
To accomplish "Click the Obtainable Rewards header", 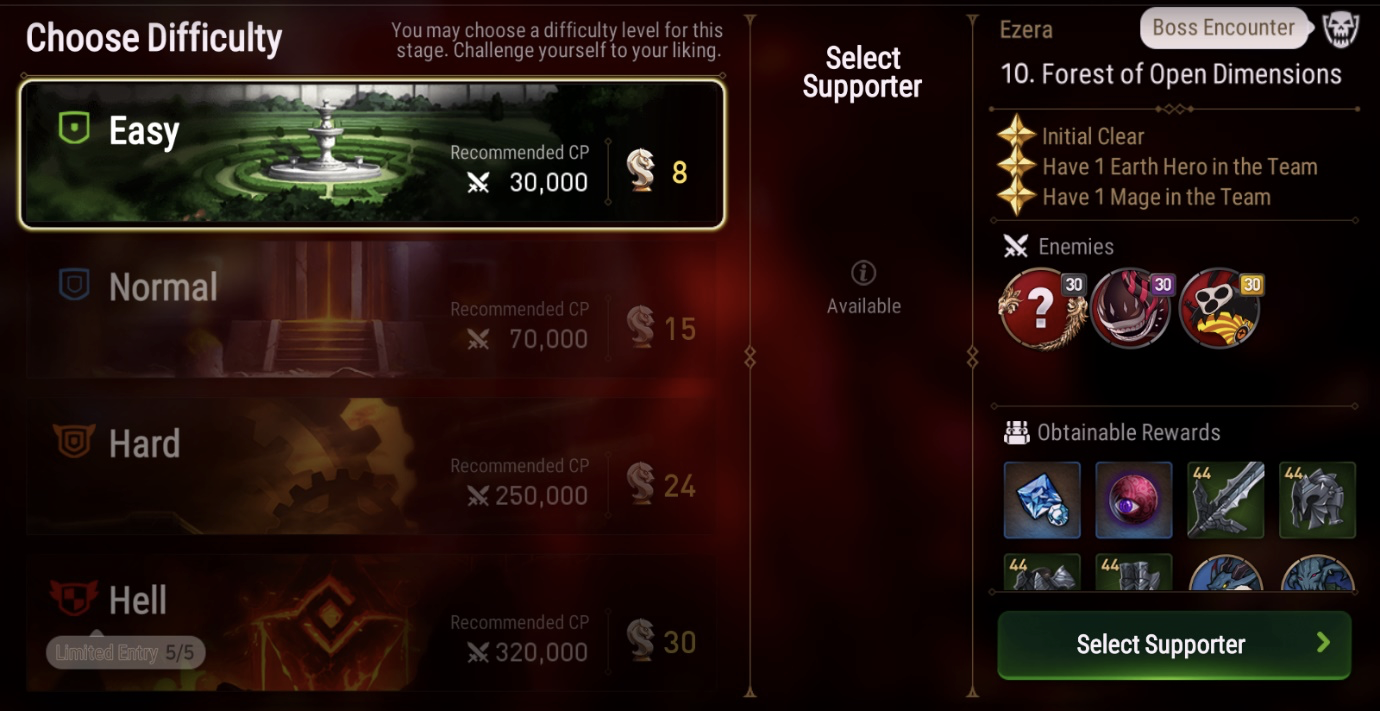I will tap(1113, 432).
